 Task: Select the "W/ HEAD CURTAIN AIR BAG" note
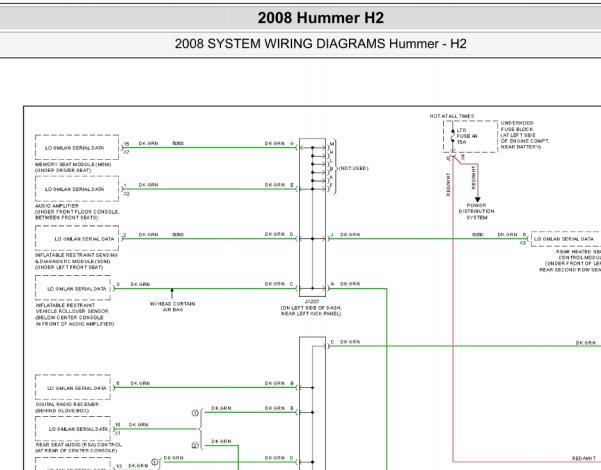coord(172,306)
